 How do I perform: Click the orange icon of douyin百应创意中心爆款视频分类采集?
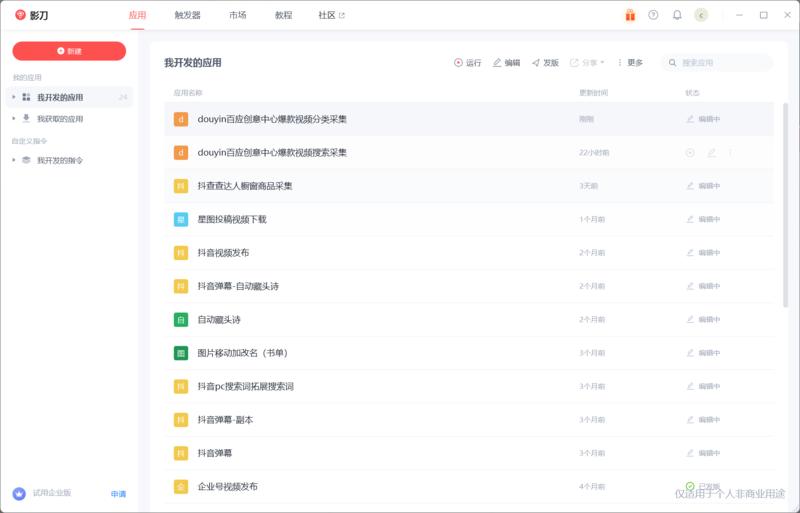point(181,119)
